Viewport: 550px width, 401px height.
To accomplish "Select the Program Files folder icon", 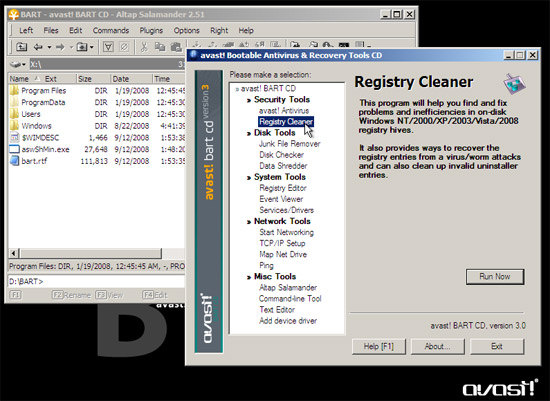I will pos(14,91).
